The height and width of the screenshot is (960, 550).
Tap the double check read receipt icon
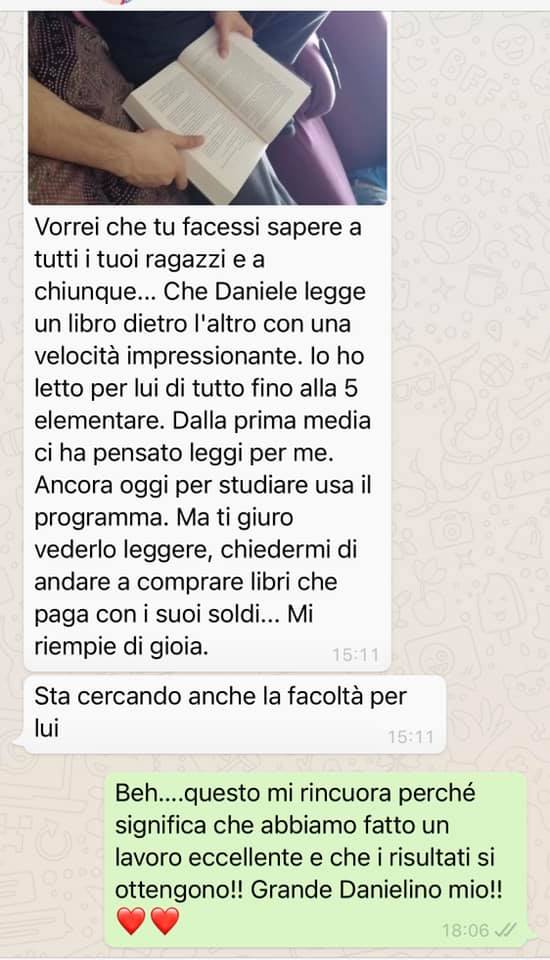[x=506, y=931]
